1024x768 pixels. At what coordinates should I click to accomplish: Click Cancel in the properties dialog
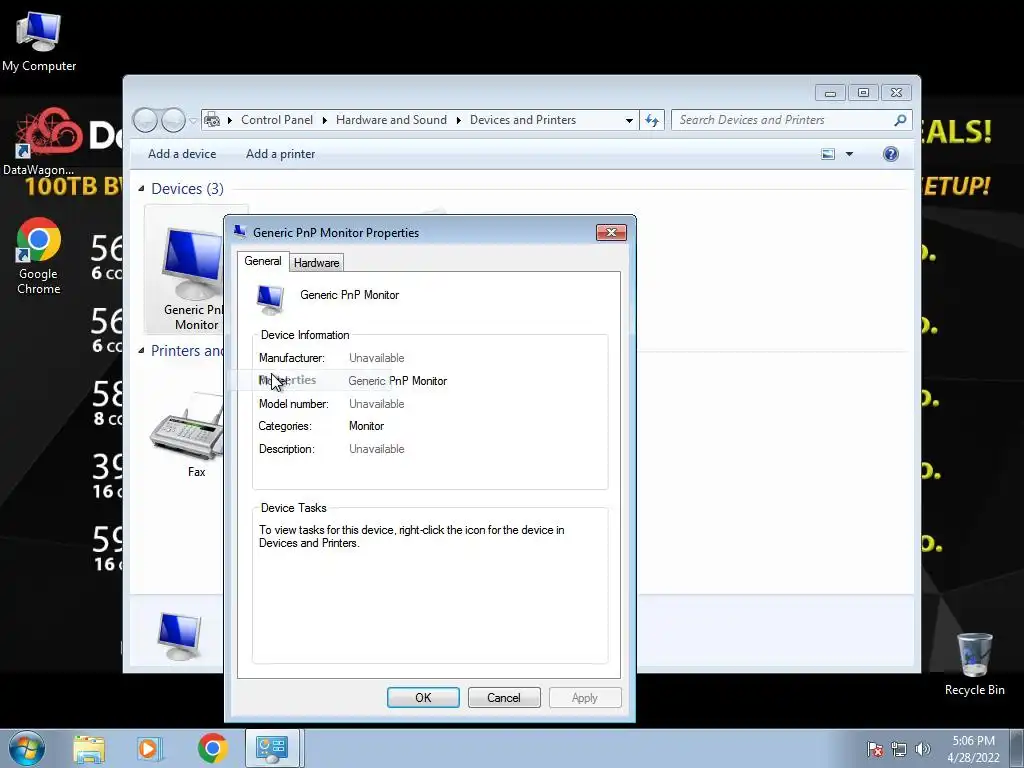tap(504, 697)
